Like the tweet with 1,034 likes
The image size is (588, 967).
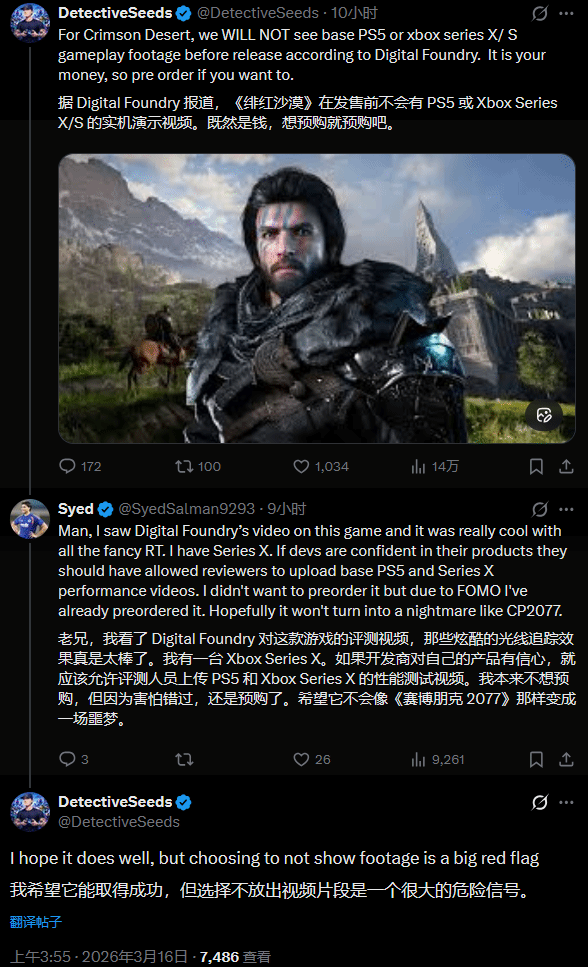[320, 466]
